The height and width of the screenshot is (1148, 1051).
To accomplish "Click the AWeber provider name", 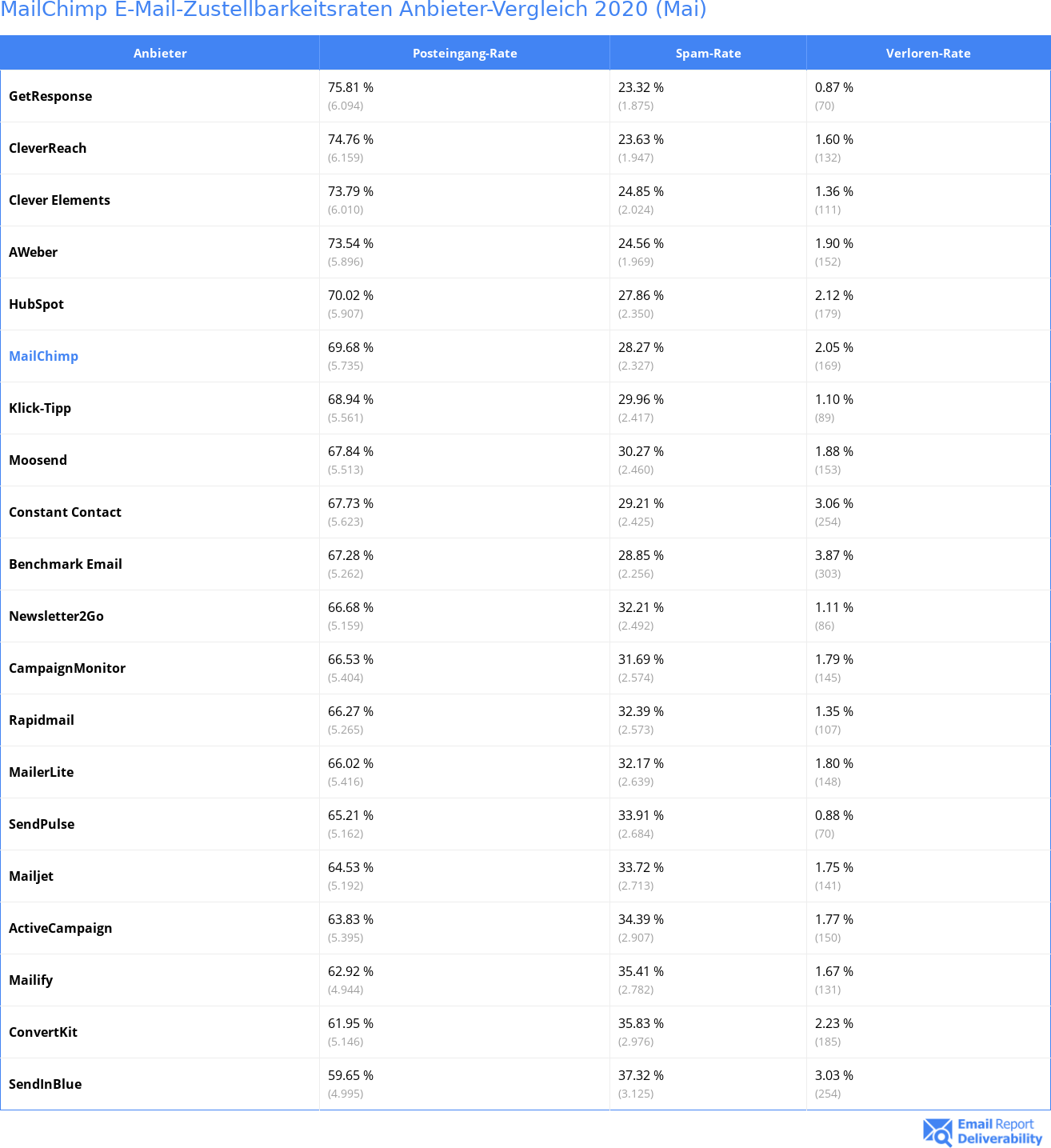I will pos(33,252).
